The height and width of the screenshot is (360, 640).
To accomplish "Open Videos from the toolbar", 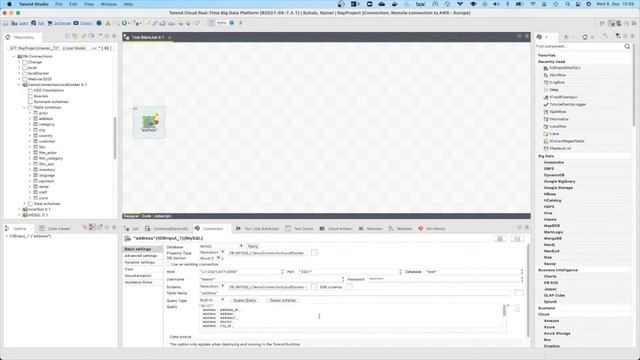I will tap(83, 23).
